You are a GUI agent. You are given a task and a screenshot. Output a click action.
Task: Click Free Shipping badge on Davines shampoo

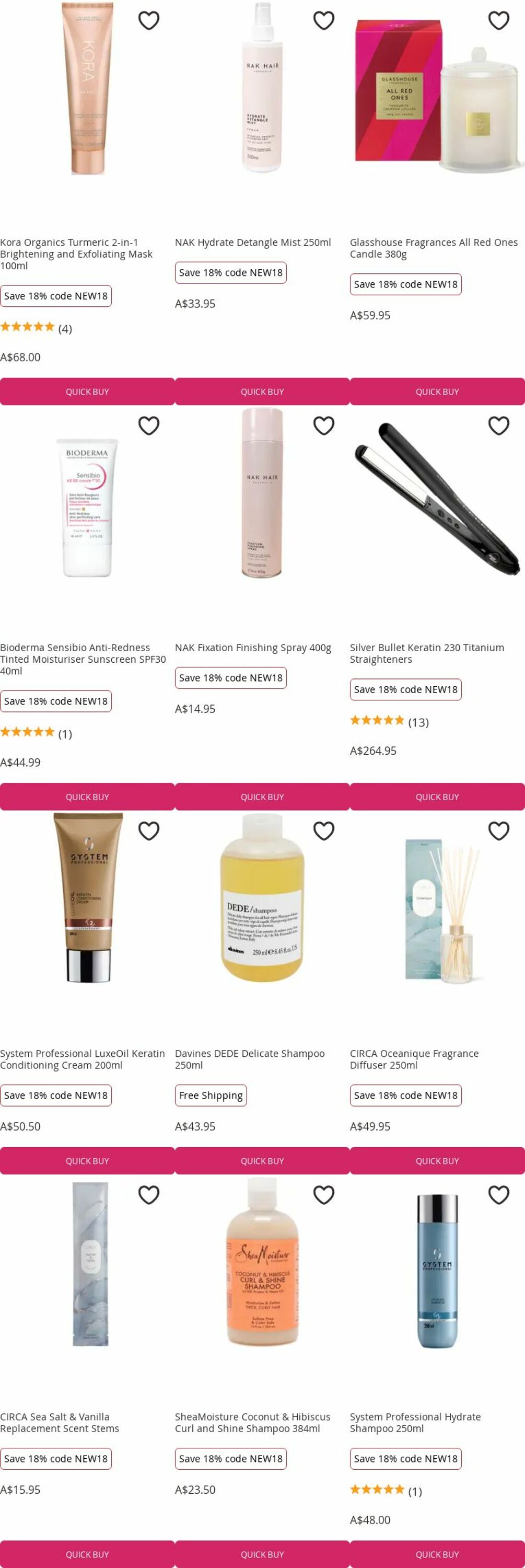coord(211,1095)
